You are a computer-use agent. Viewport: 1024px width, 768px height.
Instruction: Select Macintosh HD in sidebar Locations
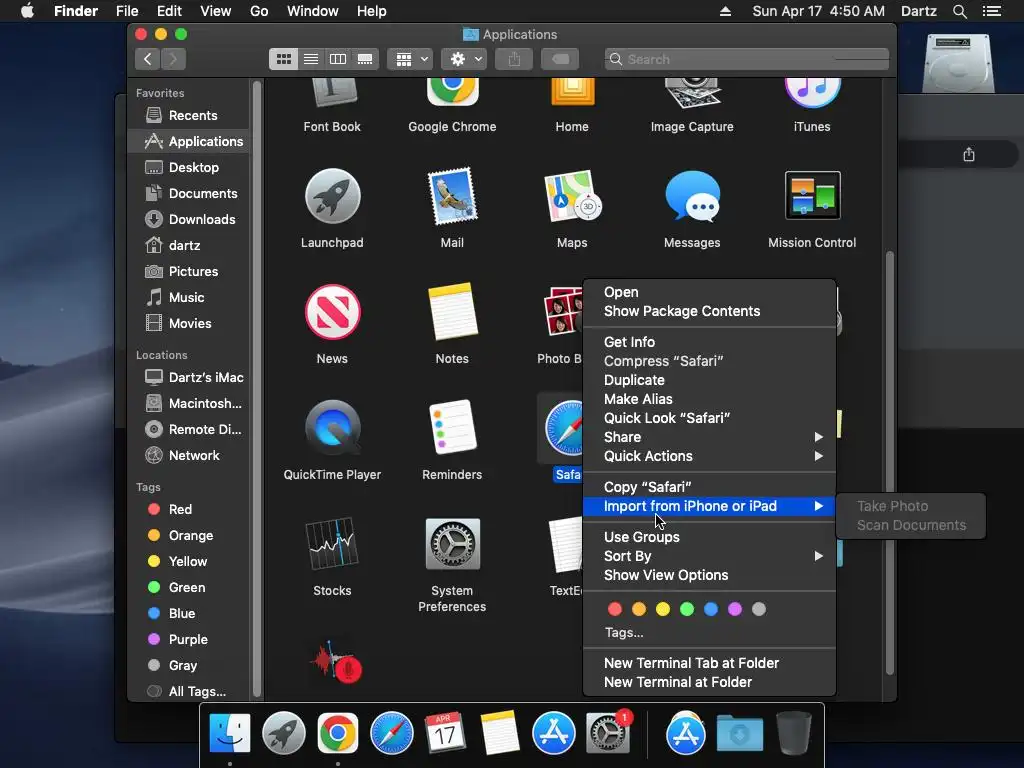coord(189,404)
